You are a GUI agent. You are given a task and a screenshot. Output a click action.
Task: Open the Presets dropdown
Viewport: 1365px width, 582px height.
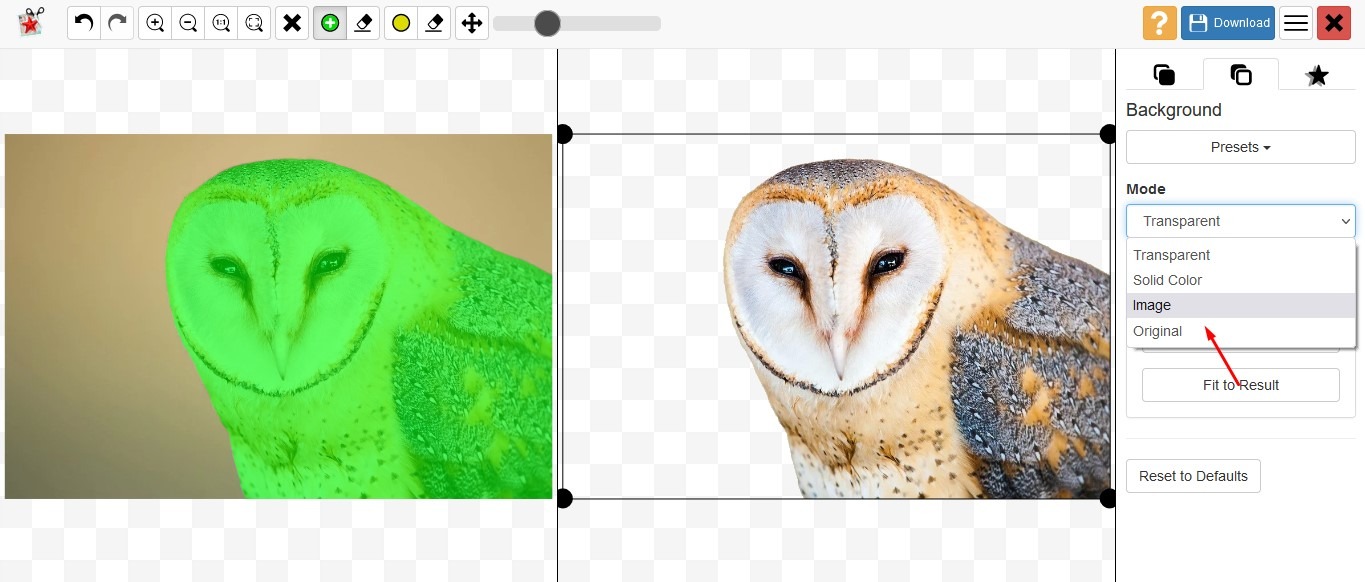click(x=1241, y=147)
